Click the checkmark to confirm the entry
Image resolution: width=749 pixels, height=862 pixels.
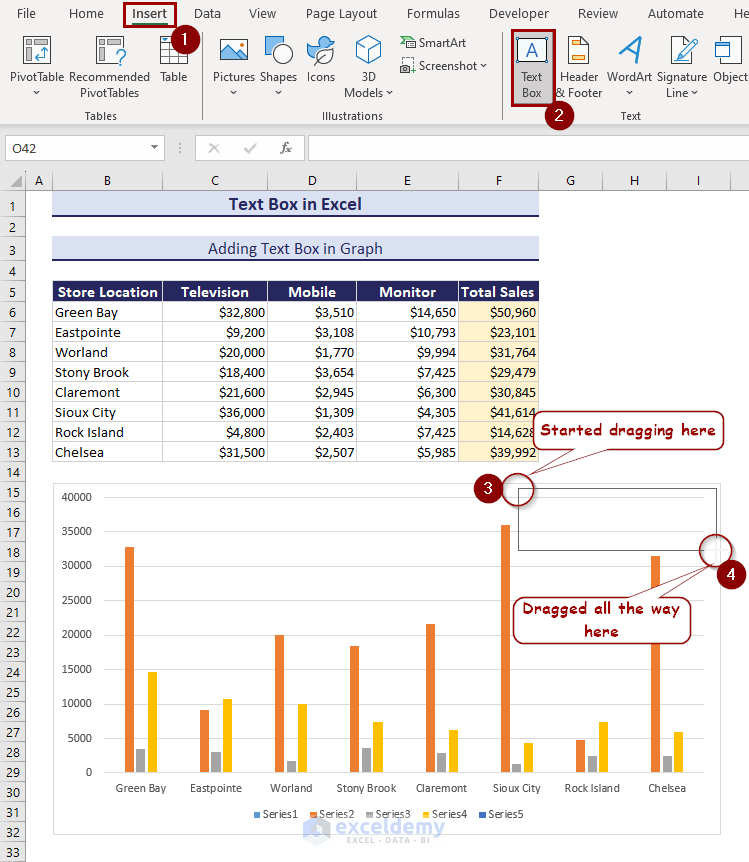250,148
